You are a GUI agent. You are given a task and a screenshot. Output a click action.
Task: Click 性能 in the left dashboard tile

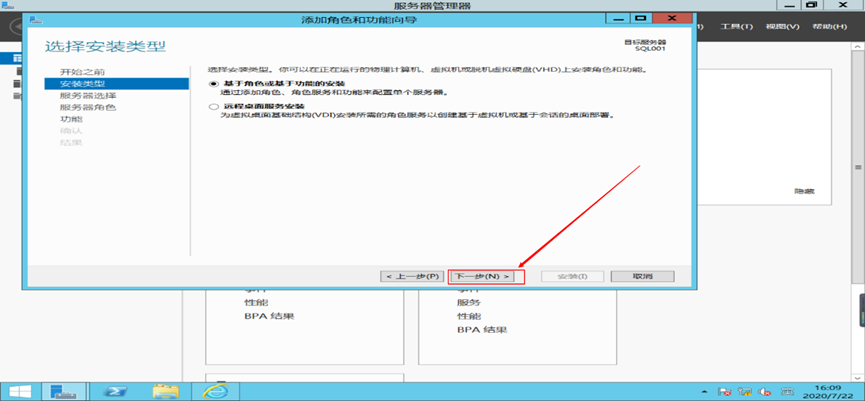(x=257, y=303)
